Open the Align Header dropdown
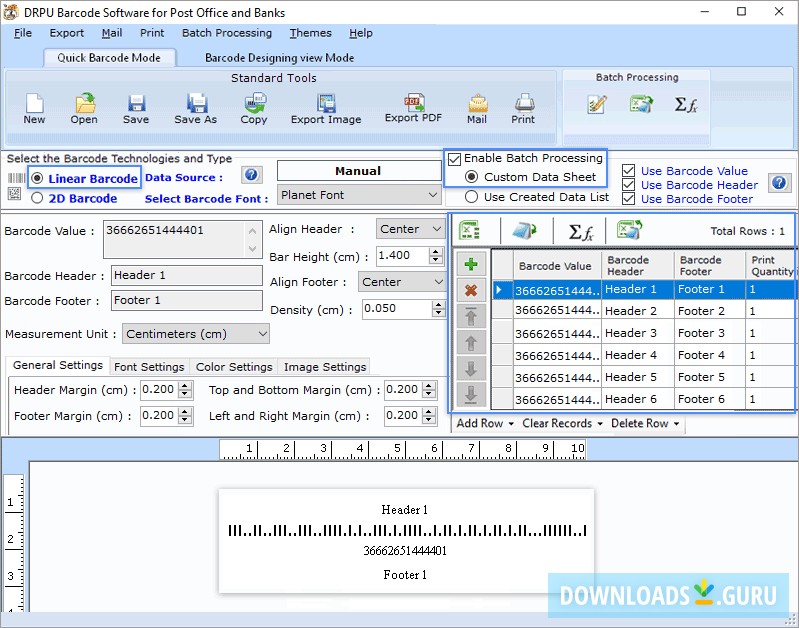The width and height of the screenshot is (799, 628). tap(411, 229)
